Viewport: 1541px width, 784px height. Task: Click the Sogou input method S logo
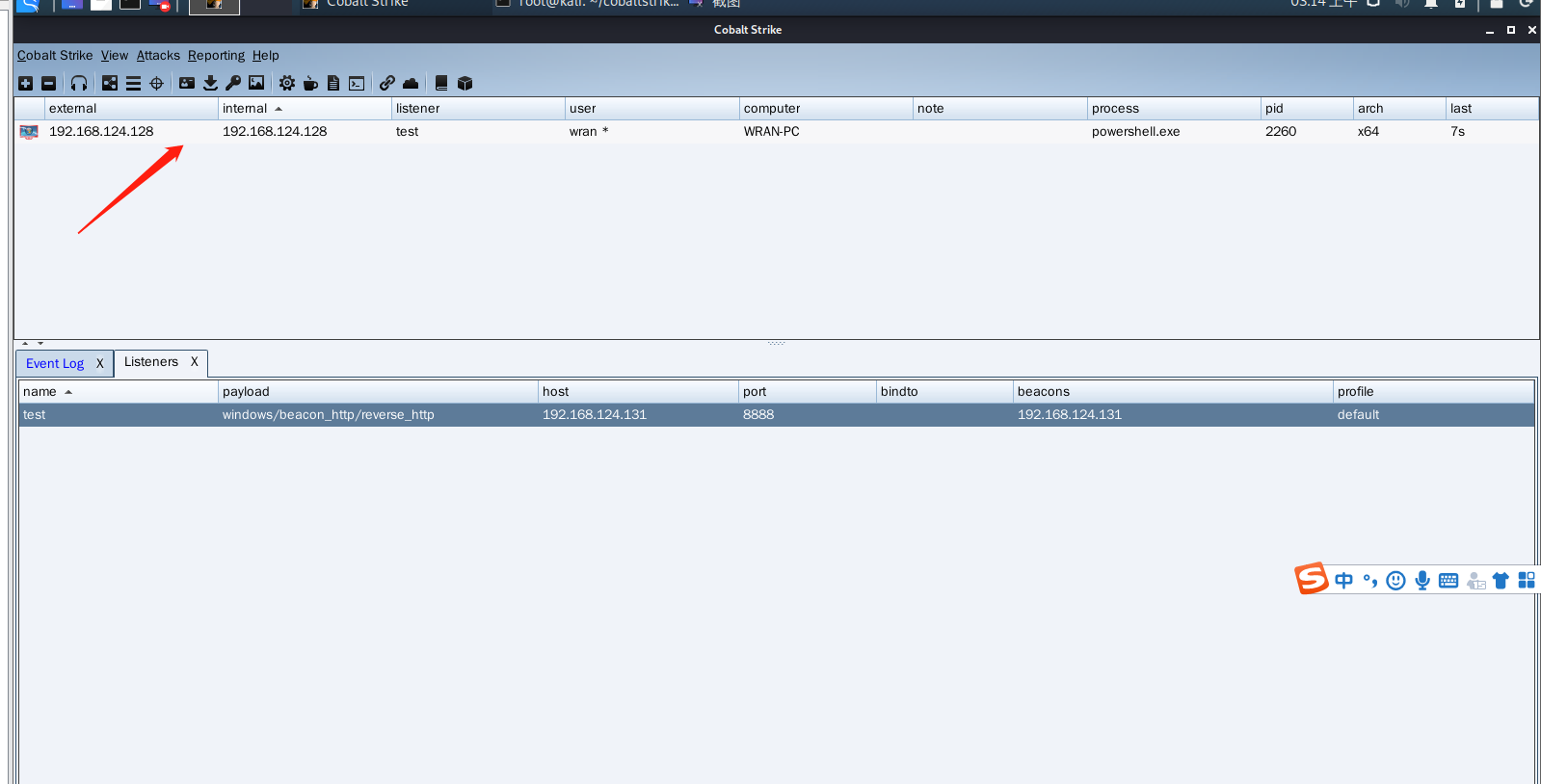(1312, 579)
